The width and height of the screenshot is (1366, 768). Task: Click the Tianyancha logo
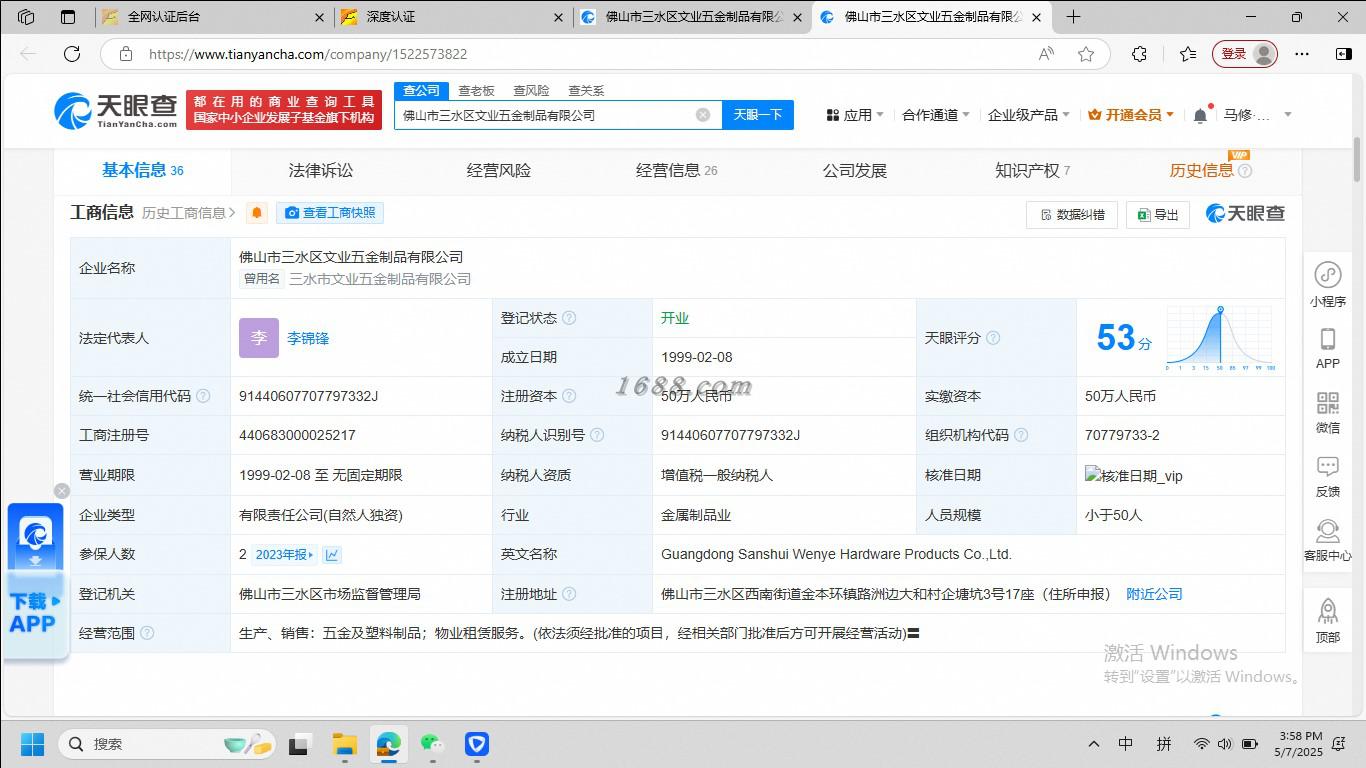(116, 110)
